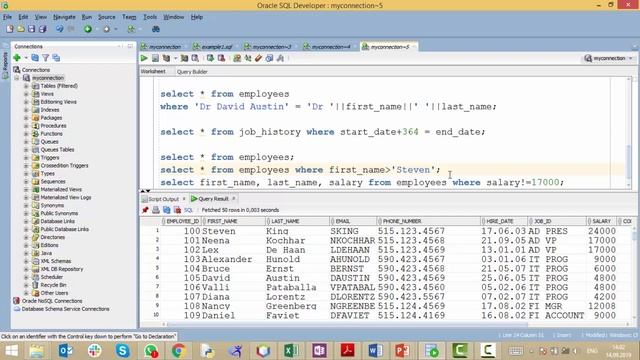
Task: Click the binoculars Find DB Object icon
Action: point(156,29)
